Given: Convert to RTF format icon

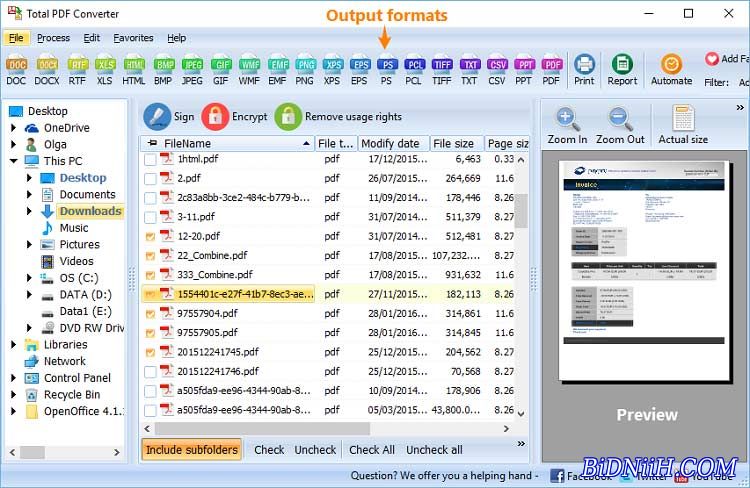Looking at the screenshot, I should (x=77, y=70).
